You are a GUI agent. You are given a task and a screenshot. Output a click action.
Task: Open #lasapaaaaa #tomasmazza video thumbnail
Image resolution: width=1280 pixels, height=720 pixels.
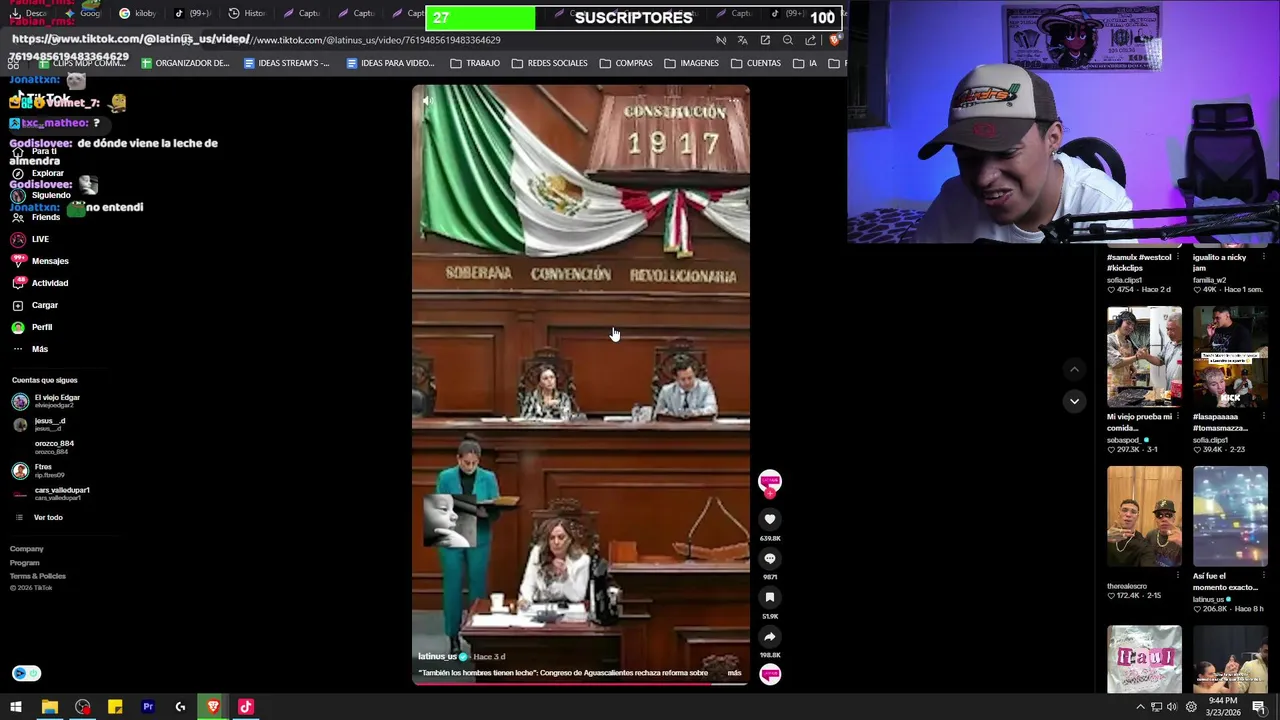1230,356
